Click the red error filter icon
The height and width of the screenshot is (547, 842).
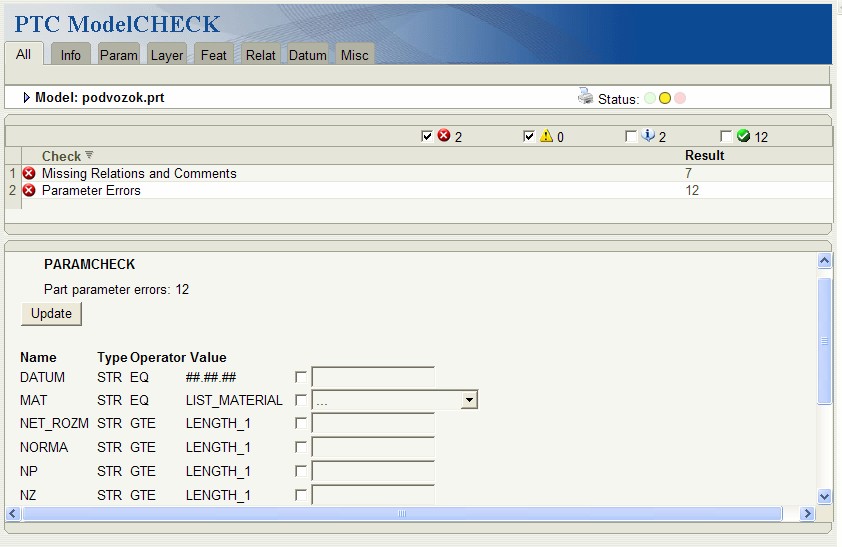[x=444, y=135]
